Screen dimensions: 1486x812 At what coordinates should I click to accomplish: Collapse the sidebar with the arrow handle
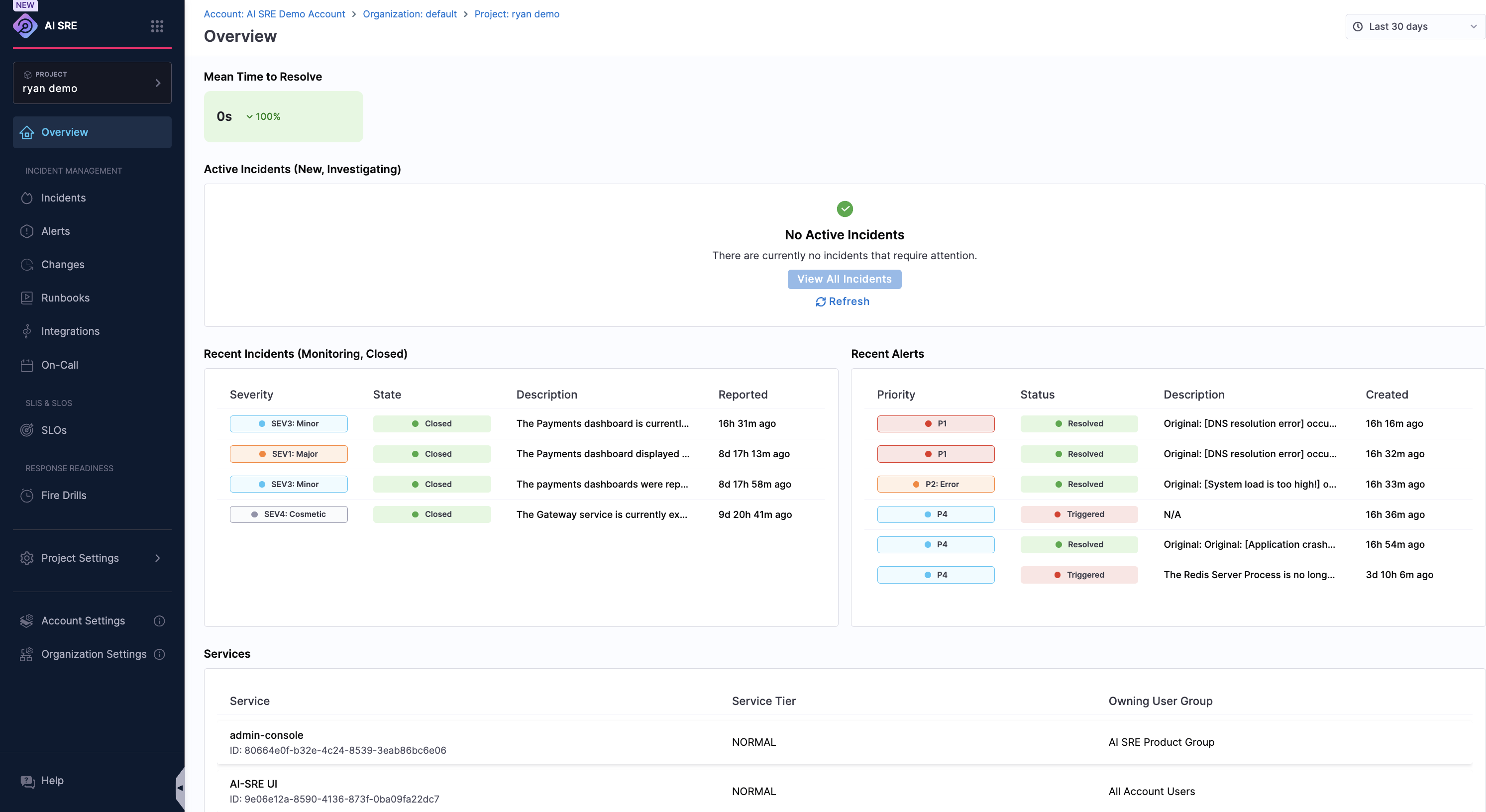[180, 787]
